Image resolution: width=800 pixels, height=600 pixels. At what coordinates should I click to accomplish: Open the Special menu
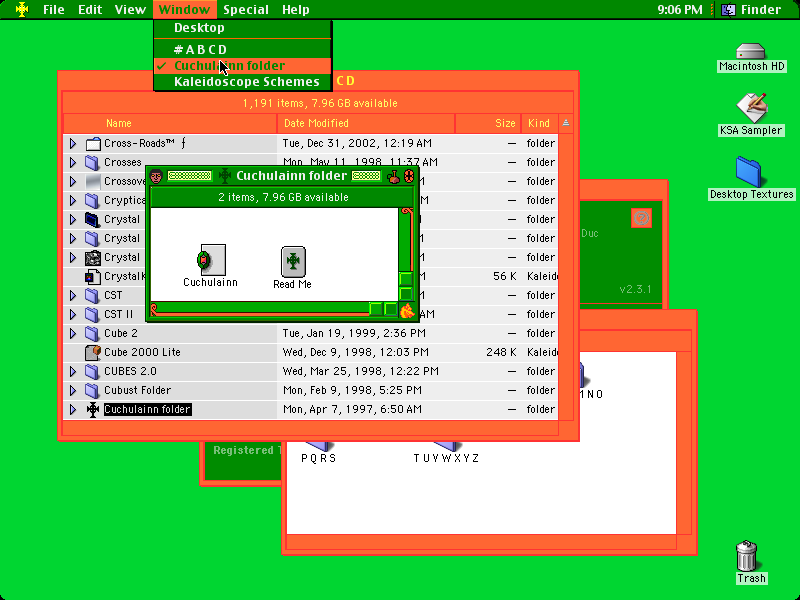[x=246, y=9]
